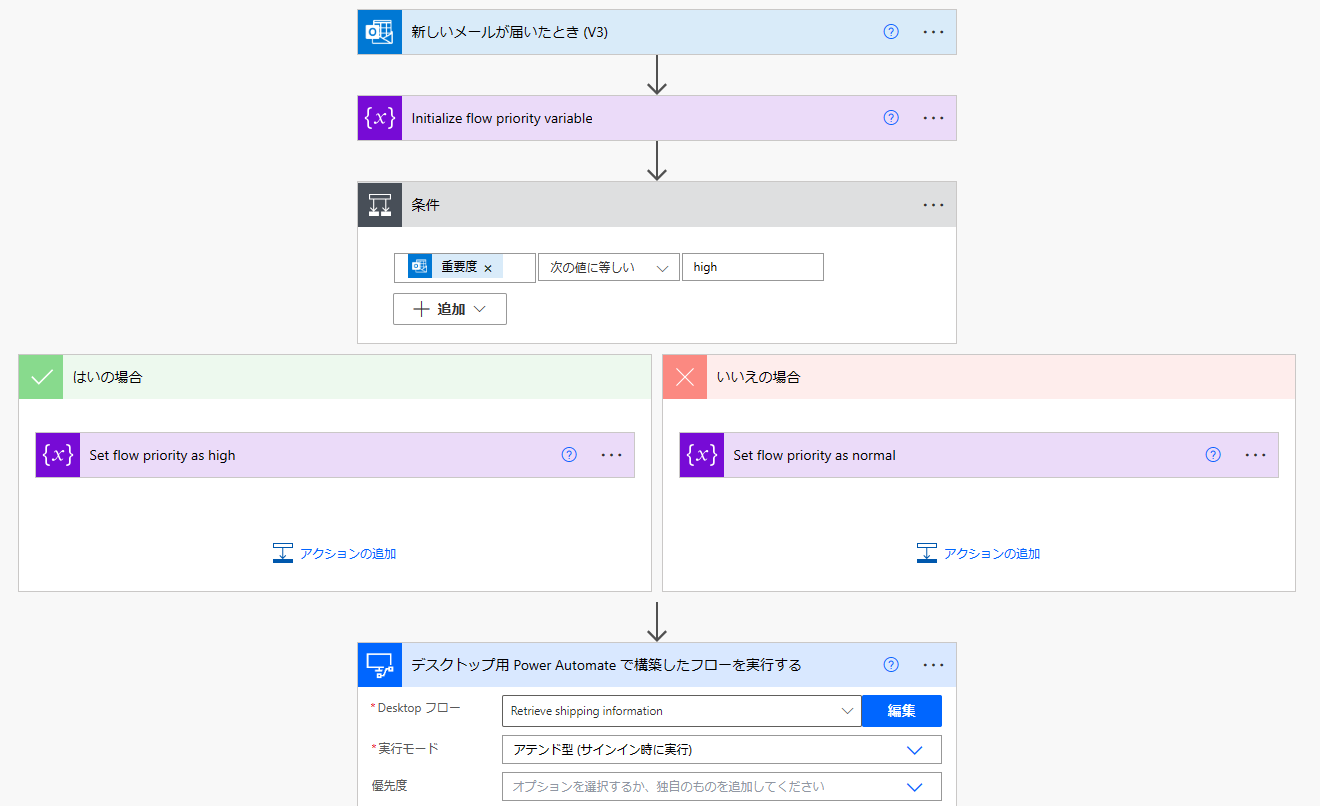Image resolution: width=1320 pixels, height=806 pixels.
Task: Click the Initialize flow priority variable title
Action: point(502,118)
